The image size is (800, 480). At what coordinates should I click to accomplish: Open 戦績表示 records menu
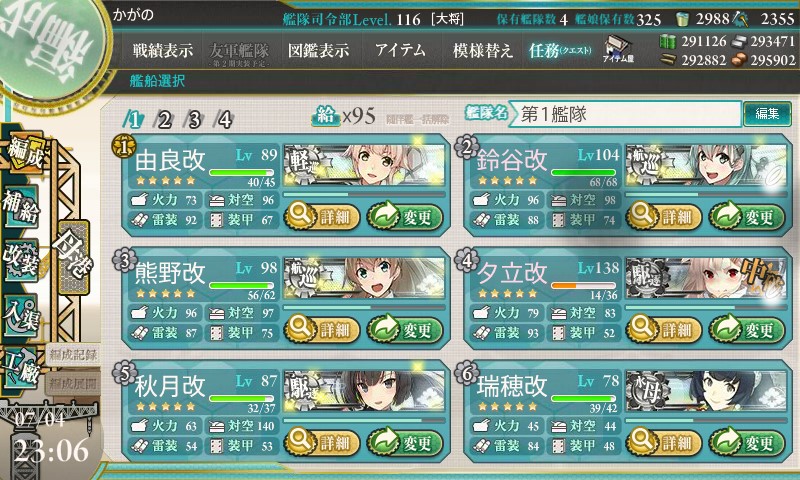[x=163, y=50]
